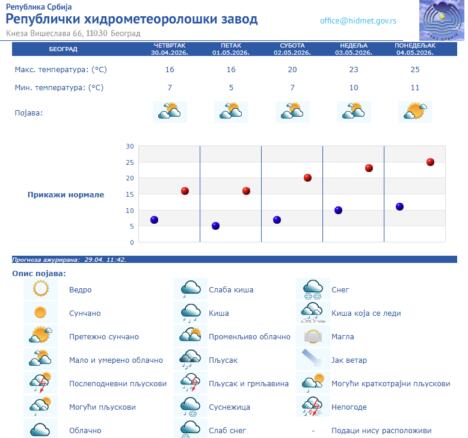Image resolution: width=468 pixels, height=438 pixels.
Task: Click the Магла legend label
Action: 343,337
